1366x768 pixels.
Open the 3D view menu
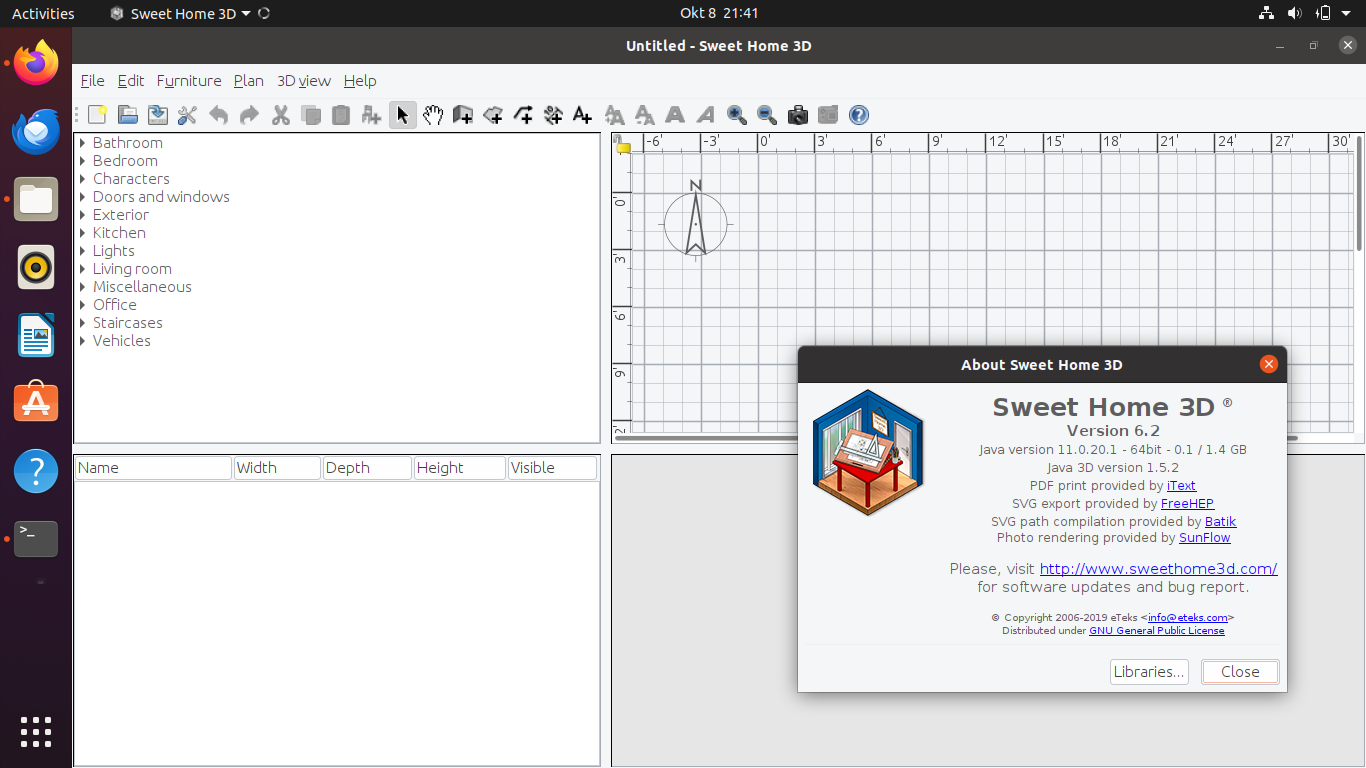pos(304,81)
